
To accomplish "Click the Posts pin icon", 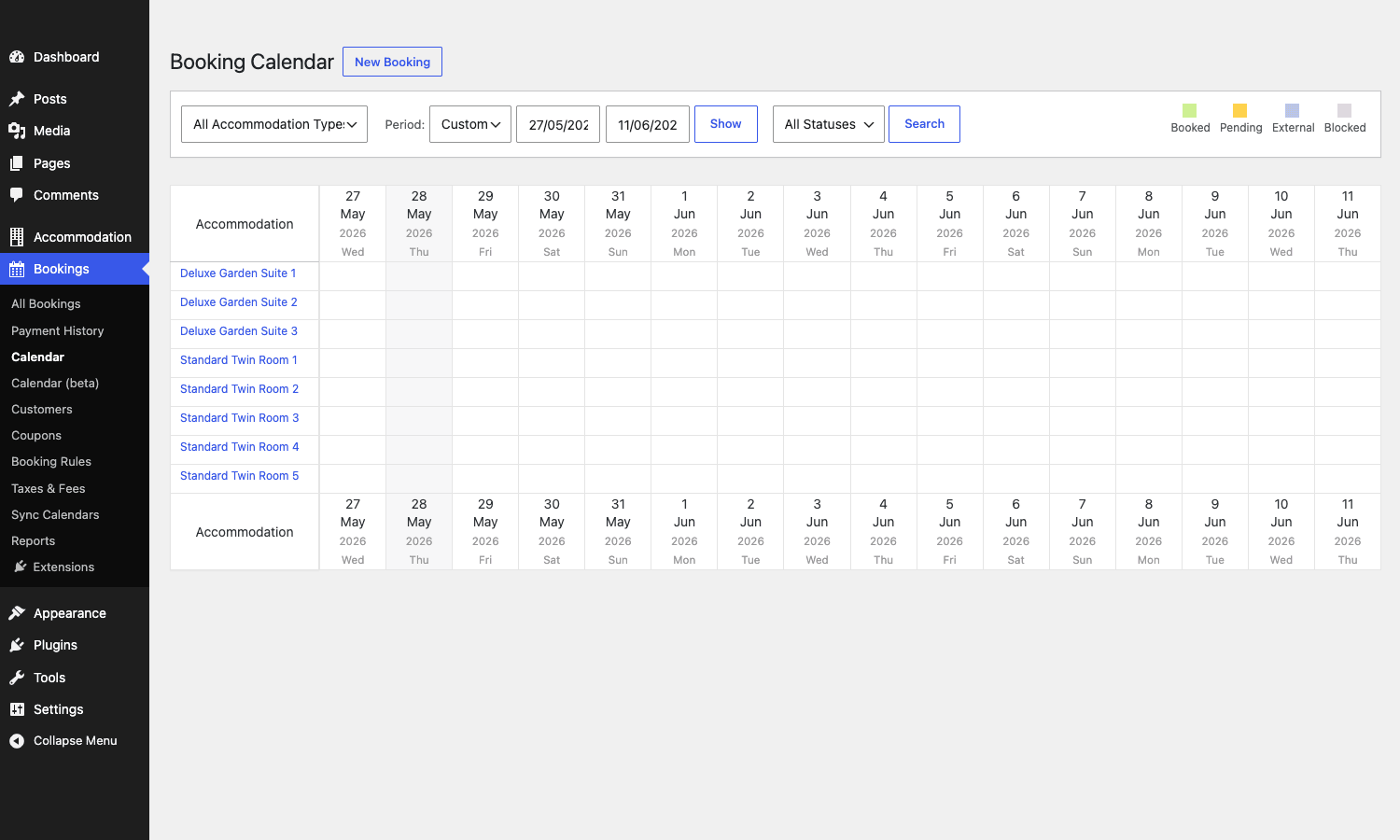I will (17, 99).
